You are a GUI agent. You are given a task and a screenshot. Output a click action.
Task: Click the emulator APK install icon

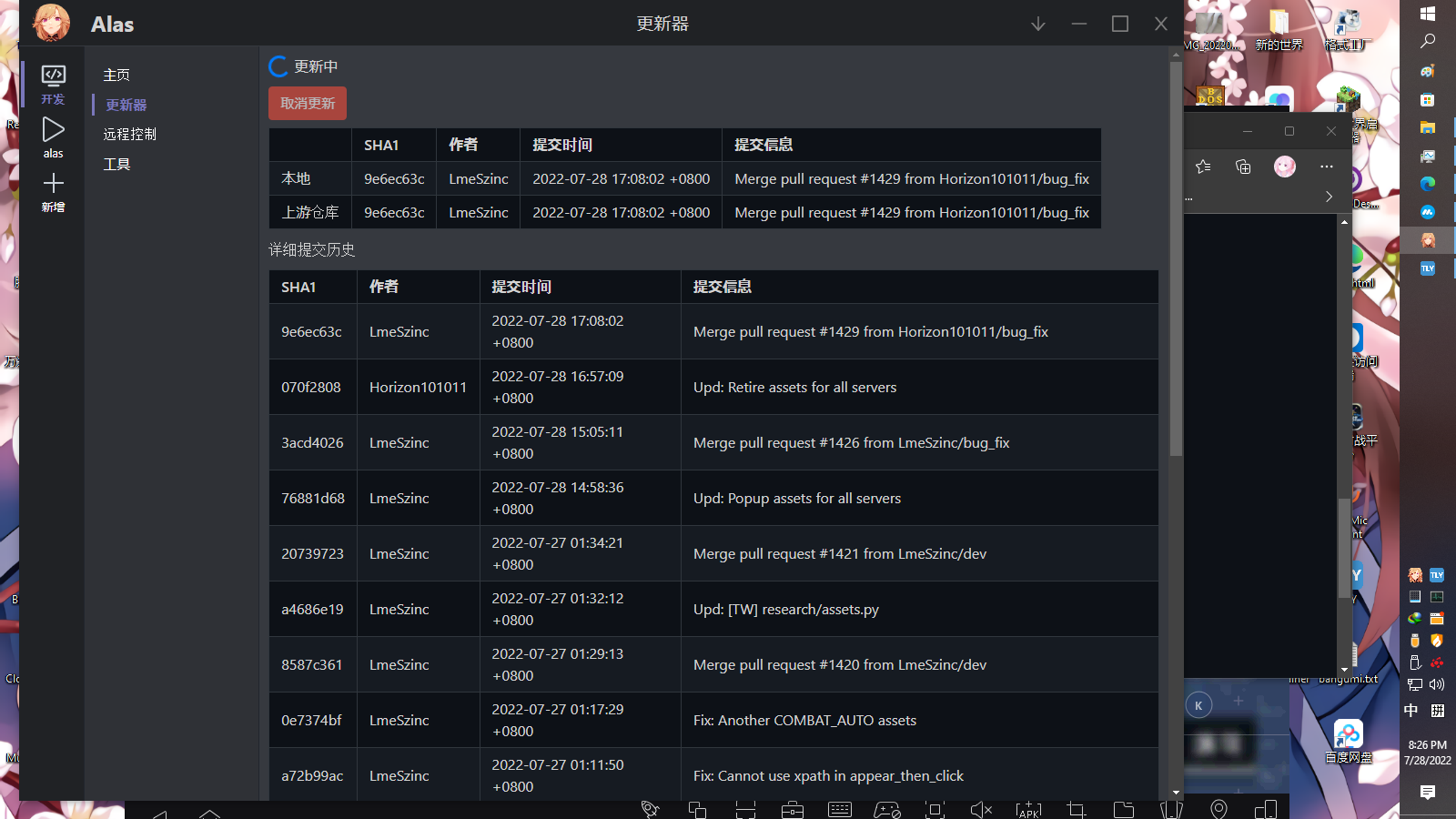(1029, 810)
